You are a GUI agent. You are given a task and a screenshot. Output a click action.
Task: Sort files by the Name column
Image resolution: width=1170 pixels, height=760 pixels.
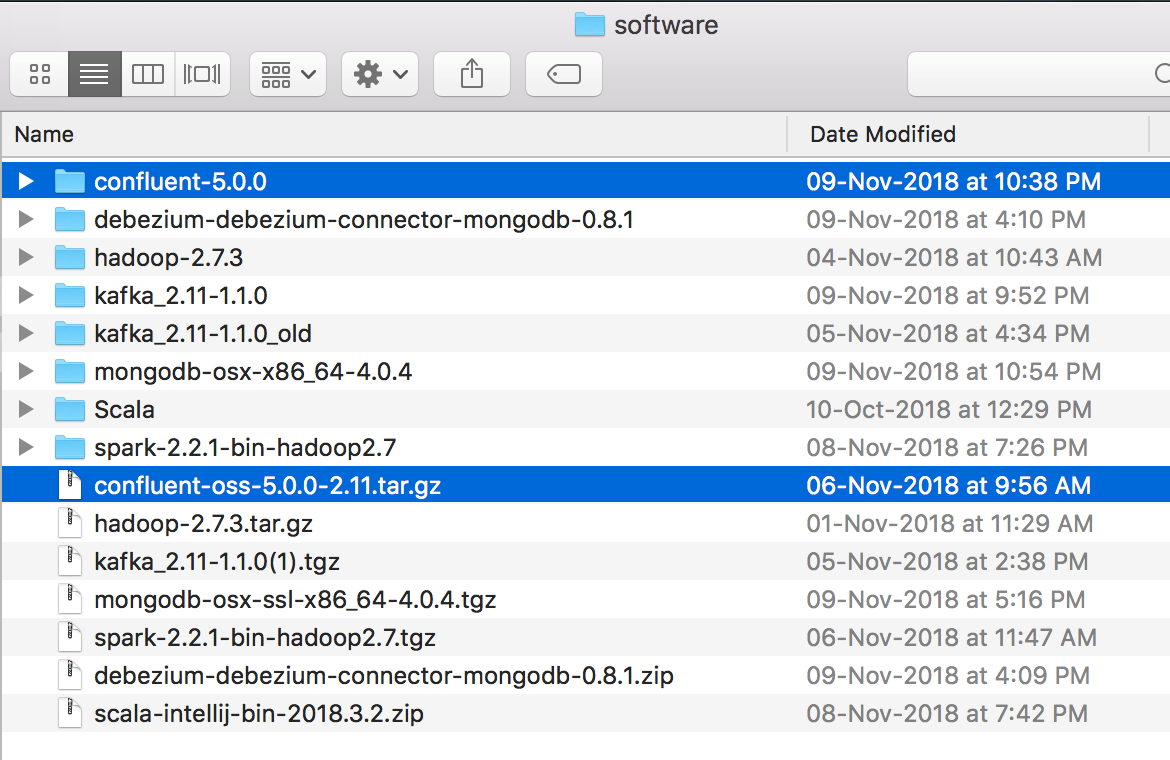45,134
